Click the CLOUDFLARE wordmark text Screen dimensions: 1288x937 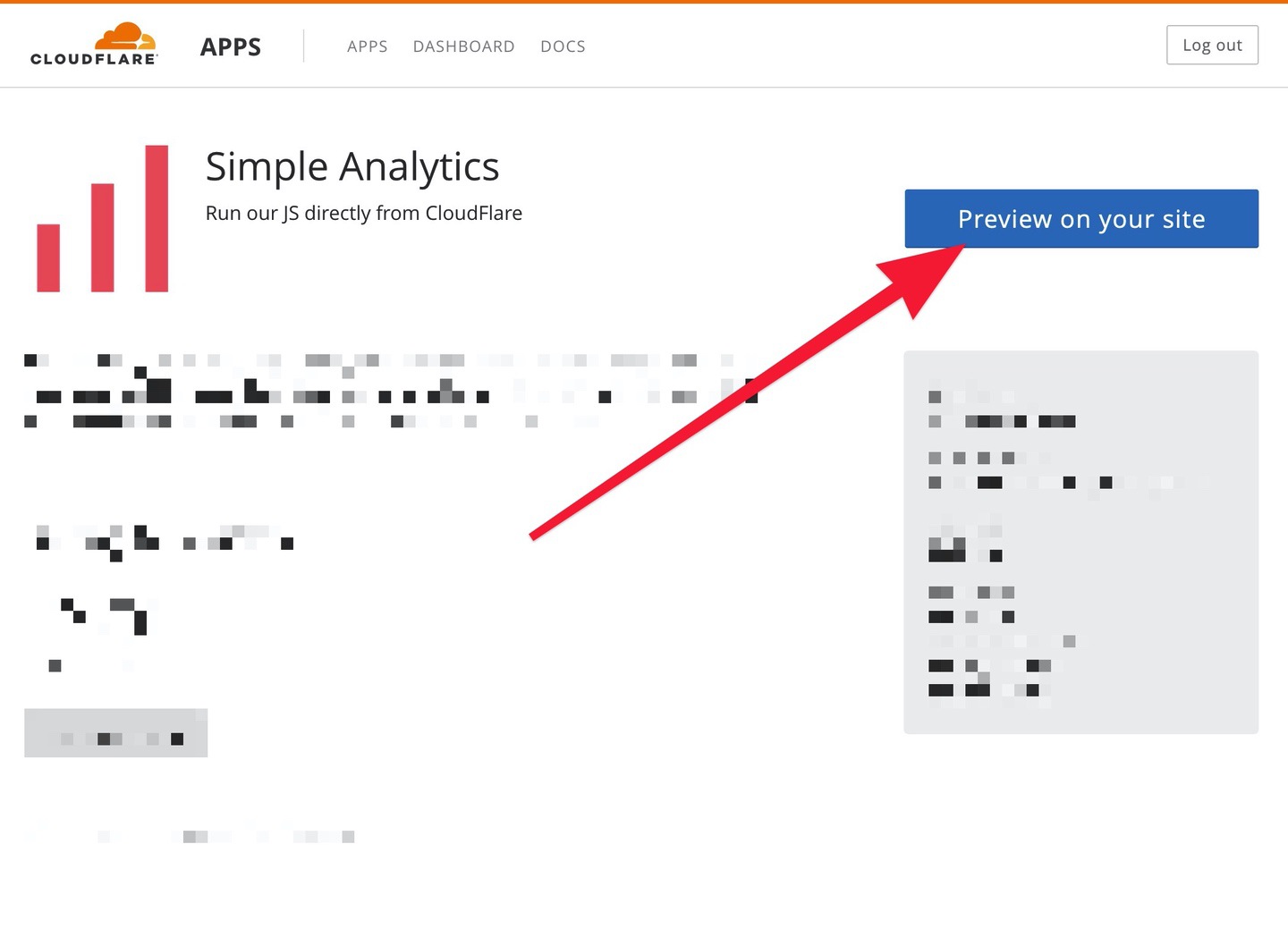94,59
